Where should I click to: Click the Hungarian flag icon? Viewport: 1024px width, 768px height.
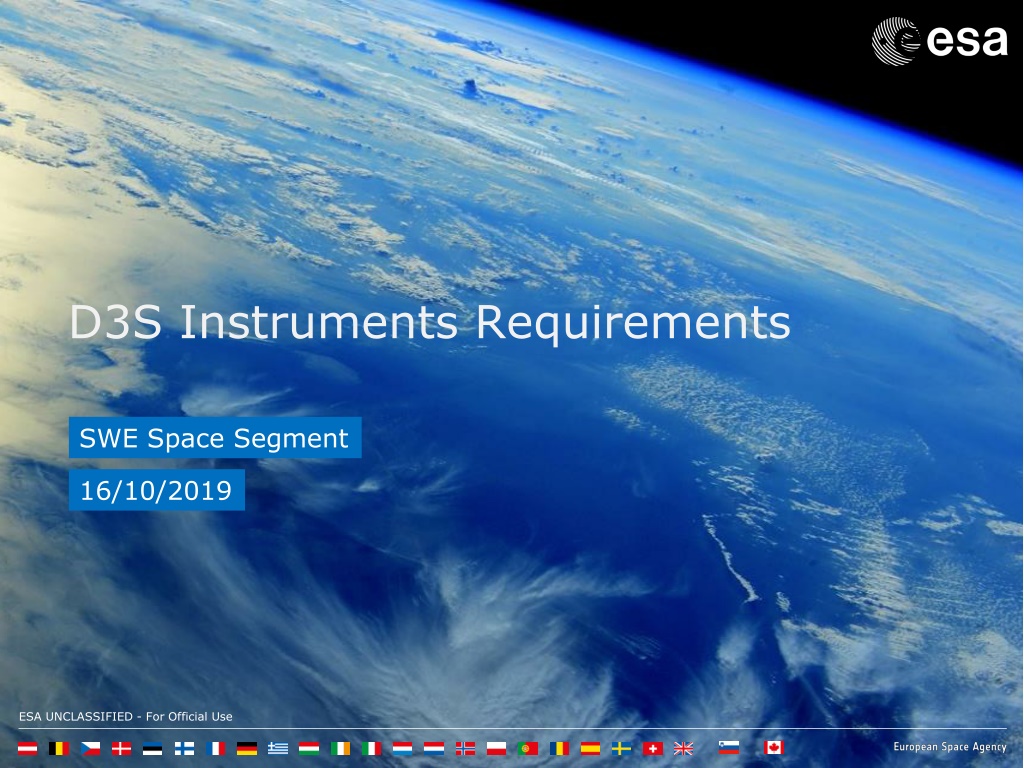[309, 748]
